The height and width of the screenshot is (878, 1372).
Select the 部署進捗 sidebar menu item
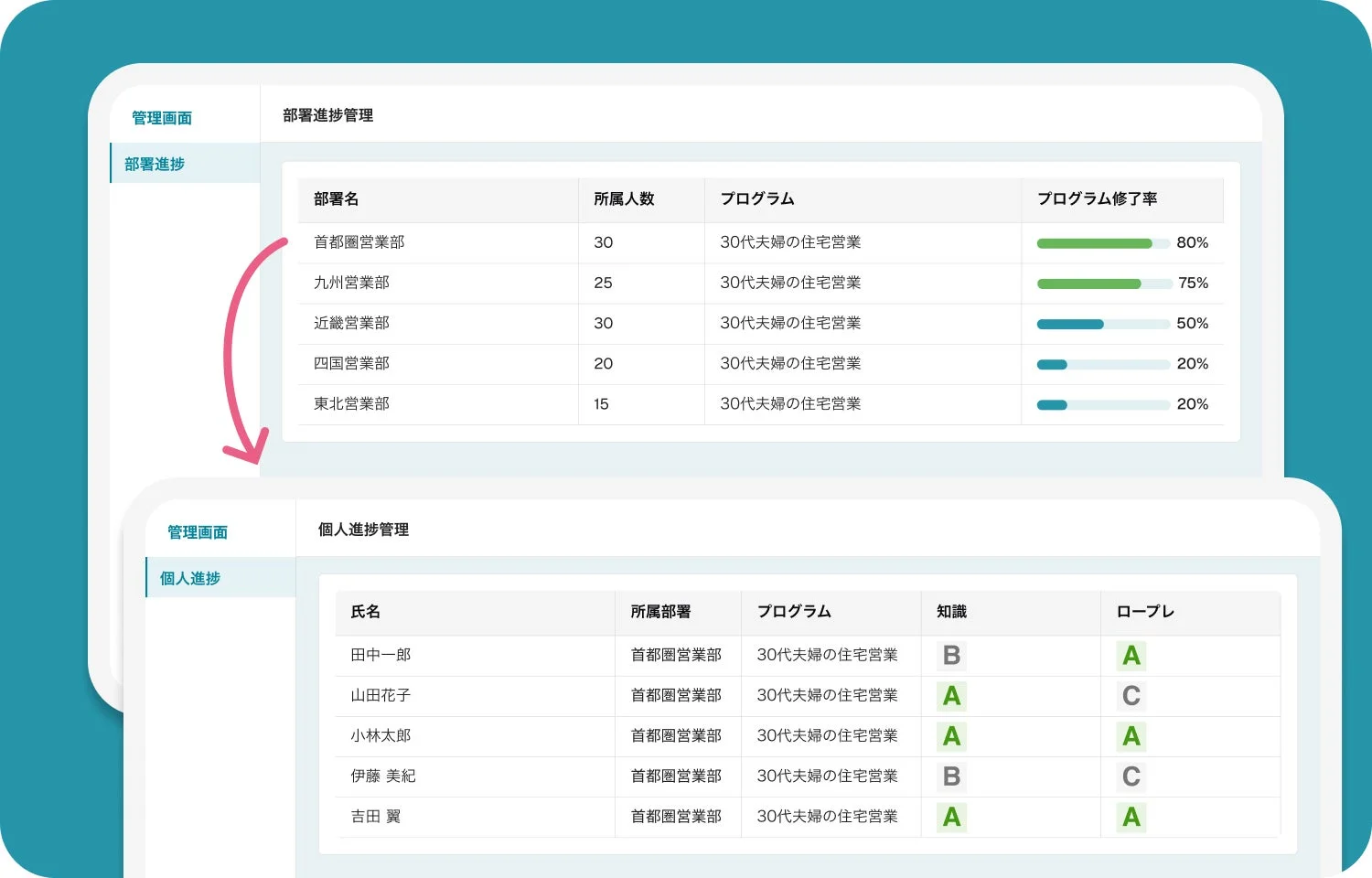pyautogui.click(x=155, y=164)
